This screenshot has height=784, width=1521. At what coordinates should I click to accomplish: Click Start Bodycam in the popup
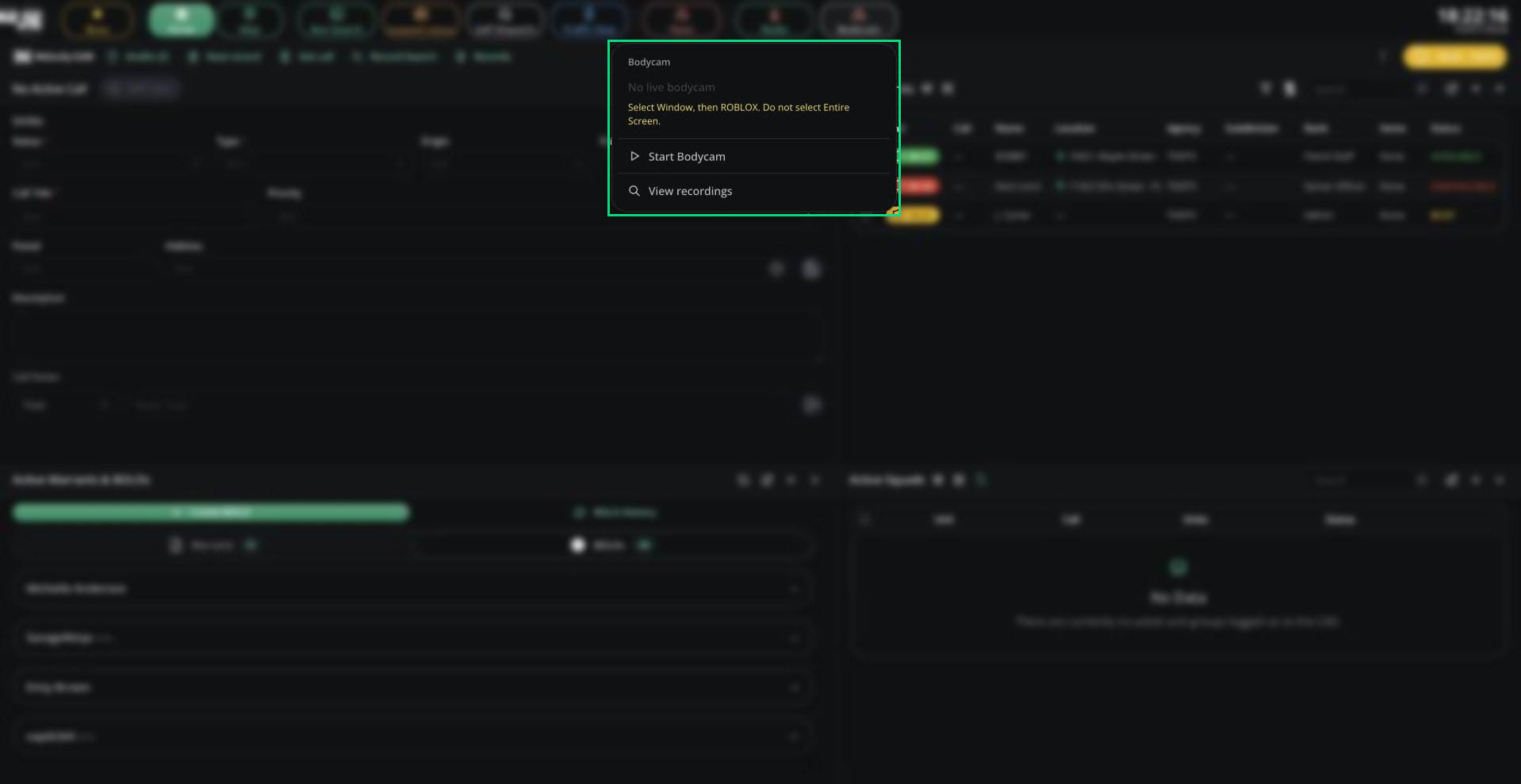(753, 156)
